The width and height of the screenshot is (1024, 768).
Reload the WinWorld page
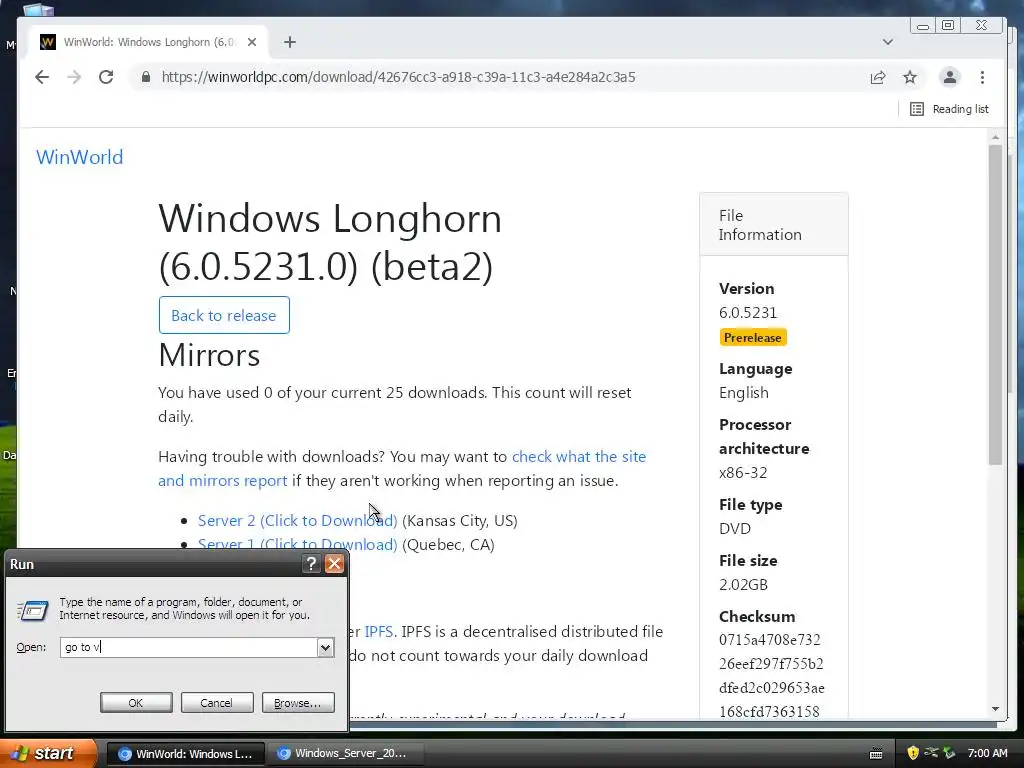(106, 77)
